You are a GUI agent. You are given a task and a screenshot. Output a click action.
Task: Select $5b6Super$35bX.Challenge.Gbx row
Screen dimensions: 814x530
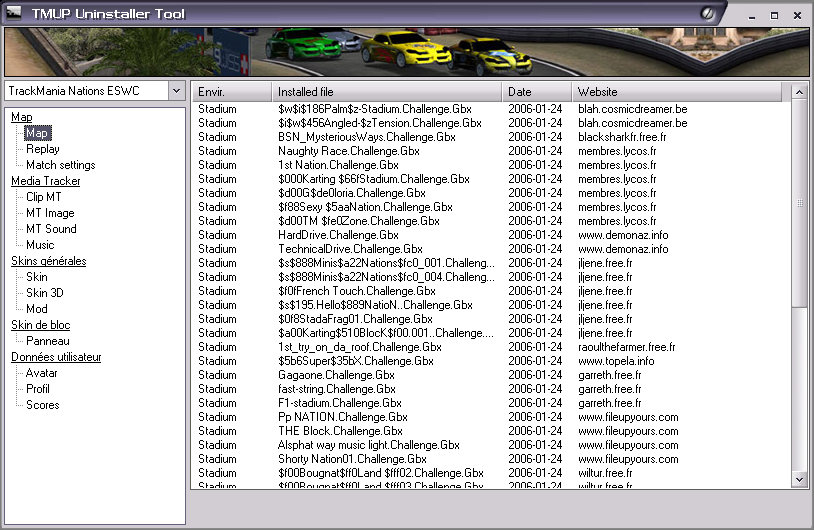[491, 361]
